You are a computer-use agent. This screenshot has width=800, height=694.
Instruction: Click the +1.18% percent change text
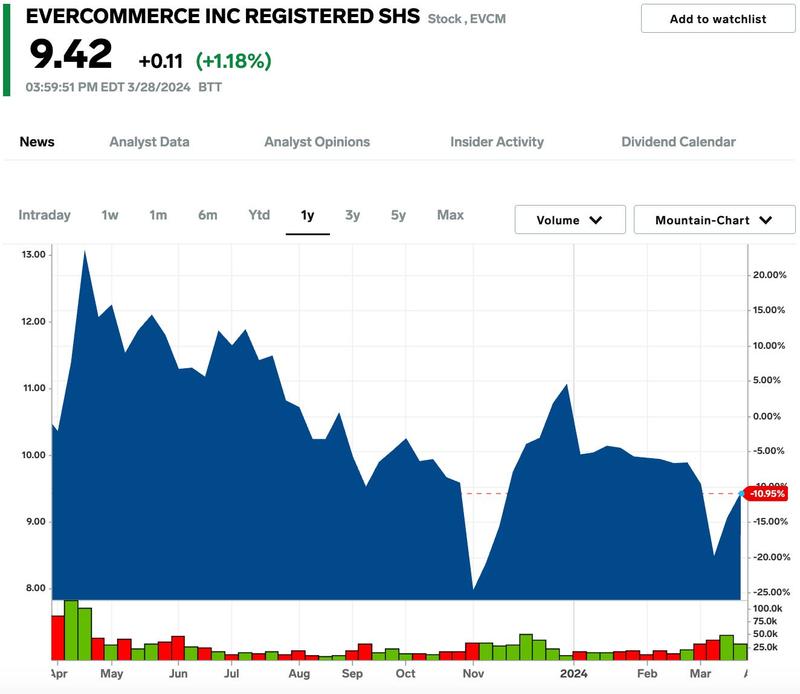[234, 61]
